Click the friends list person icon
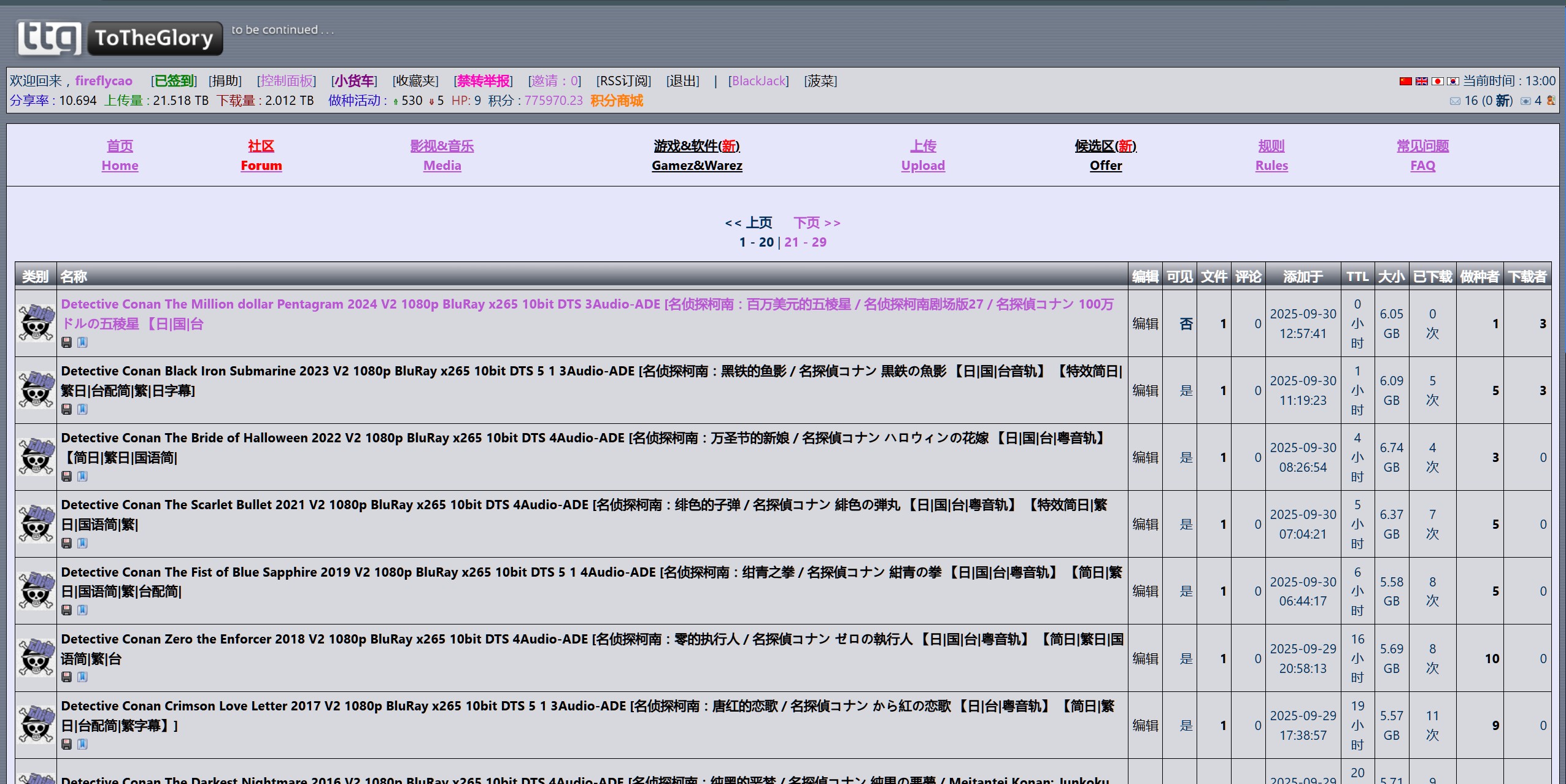The width and height of the screenshot is (1566, 784). [1551, 101]
